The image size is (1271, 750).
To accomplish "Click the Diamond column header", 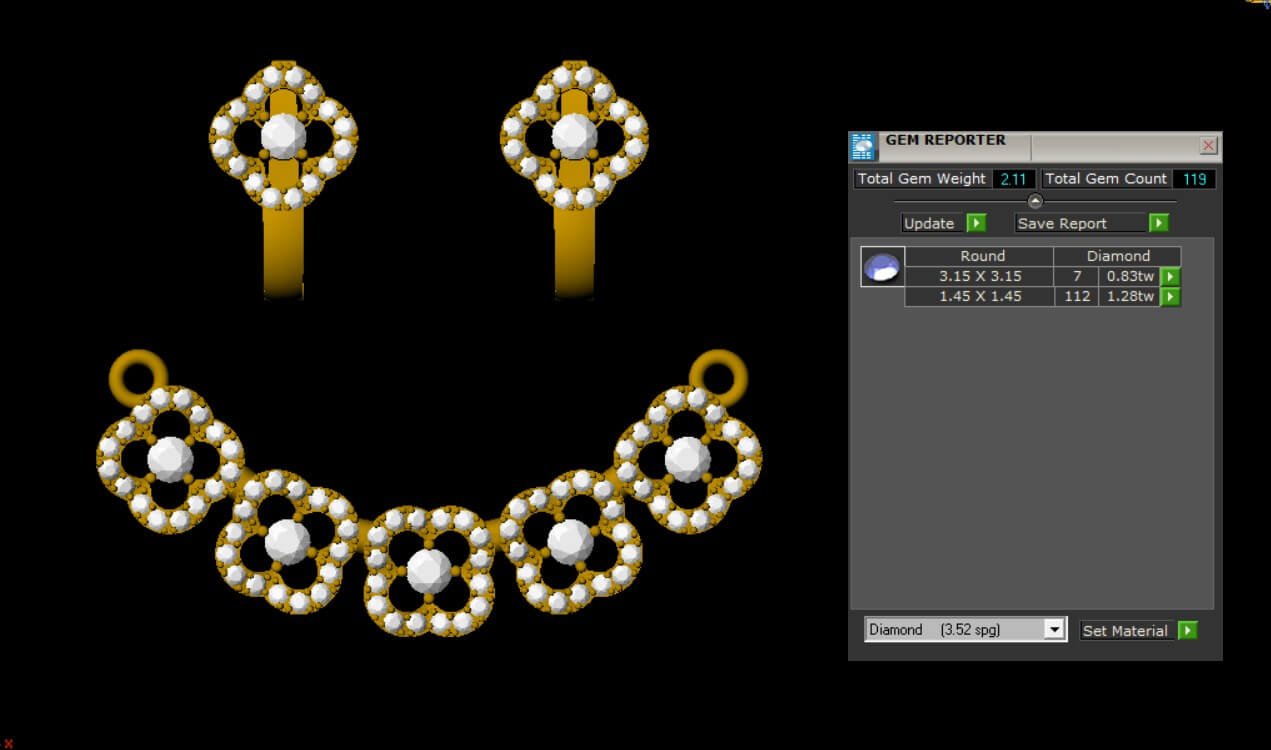I will (1118, 256).
